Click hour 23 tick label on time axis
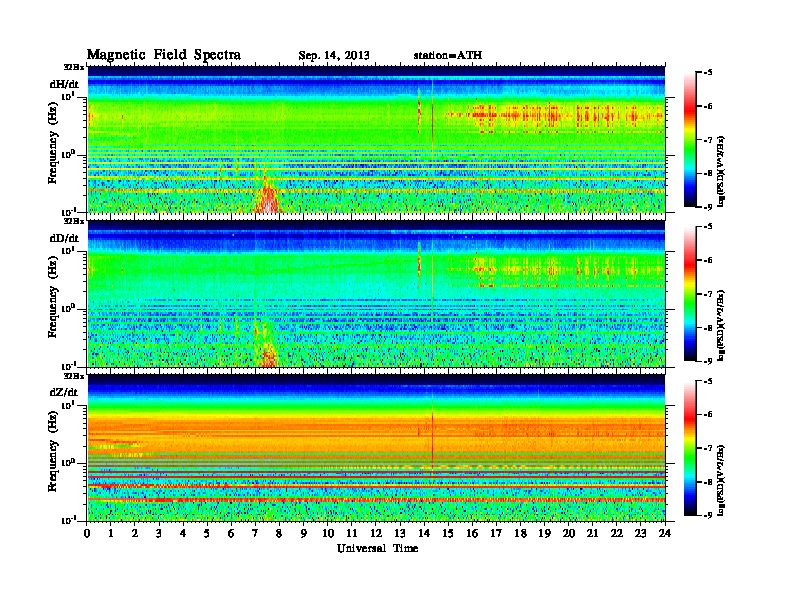This screenshot has height=612, width=792. click(x=641, y=534)
